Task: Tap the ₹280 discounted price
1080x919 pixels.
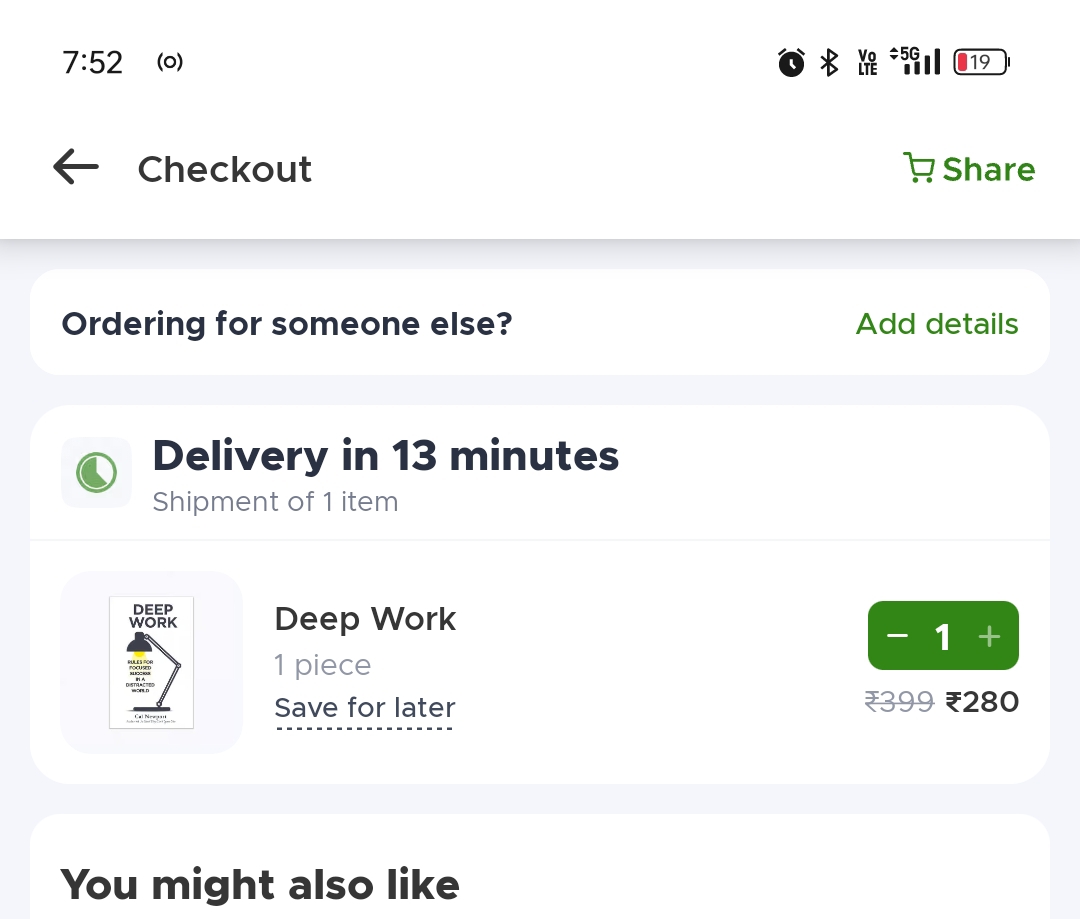Action: point(982,702)
